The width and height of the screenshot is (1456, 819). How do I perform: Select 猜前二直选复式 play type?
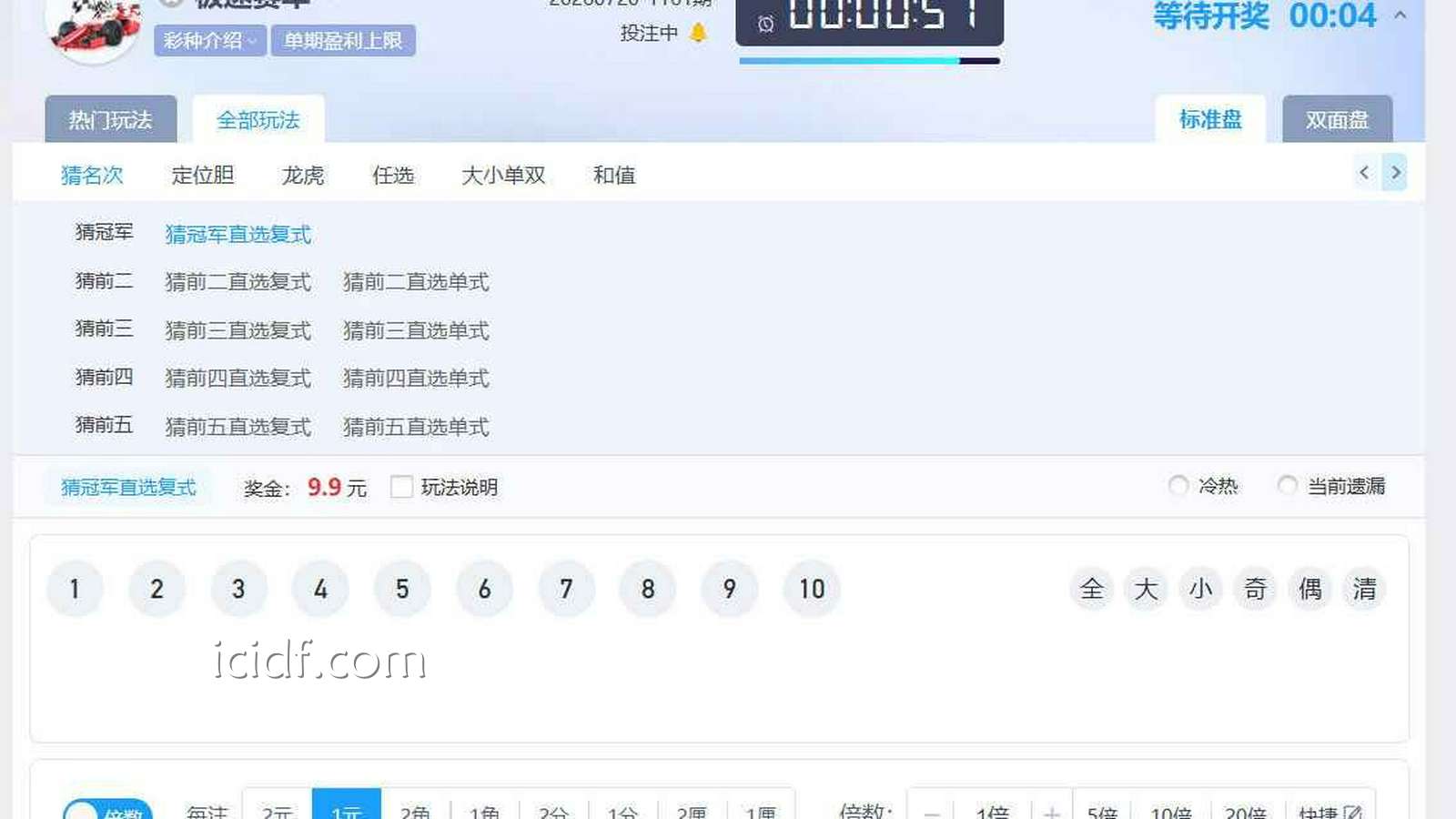[x=238, y=282]
